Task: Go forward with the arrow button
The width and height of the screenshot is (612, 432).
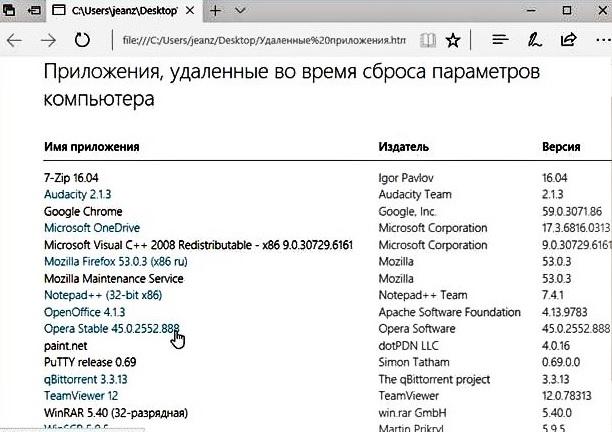Action: click(48, 40)
